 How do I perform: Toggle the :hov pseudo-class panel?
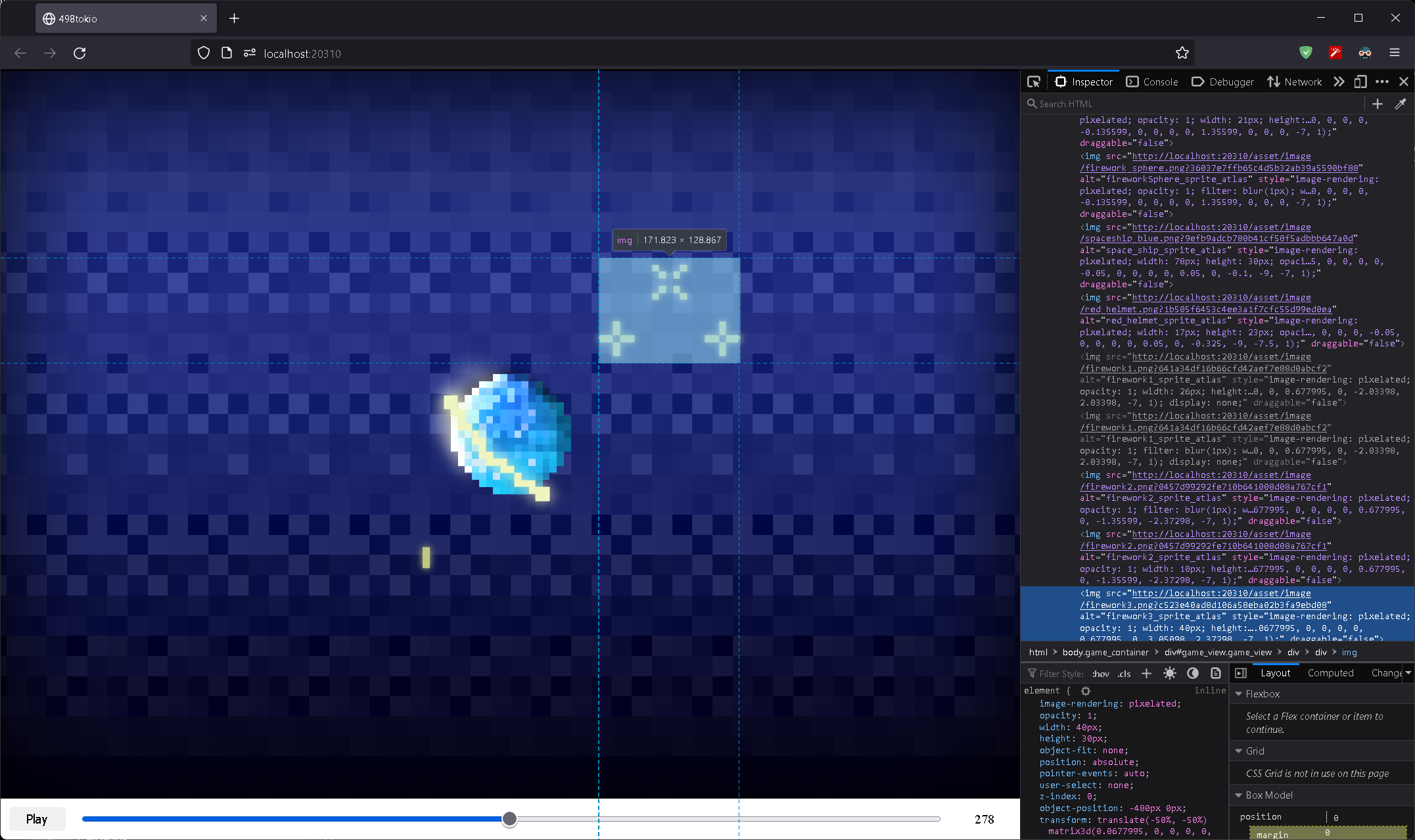(1101, 674)
